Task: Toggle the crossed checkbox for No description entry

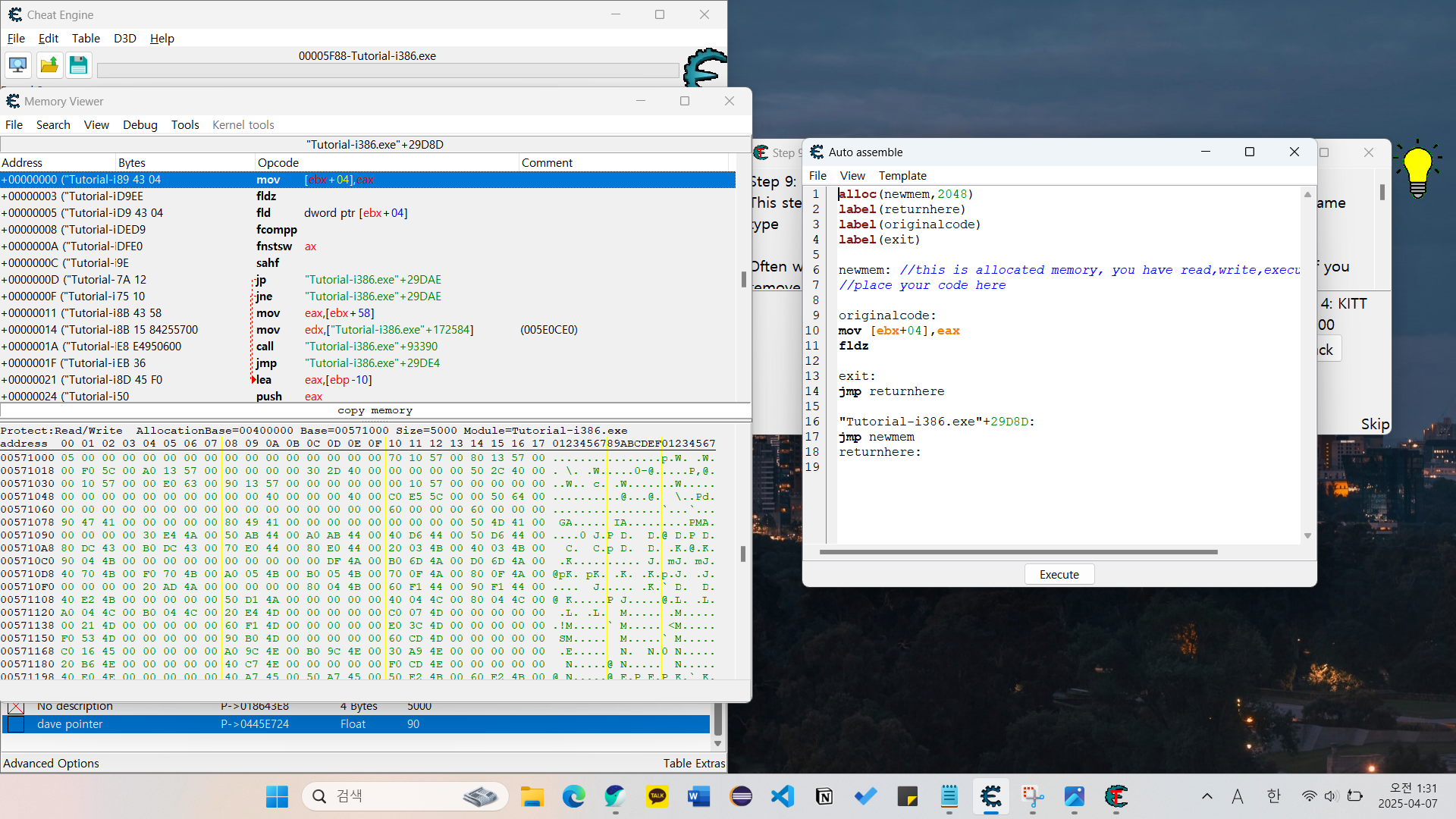Action: (16, 708)
